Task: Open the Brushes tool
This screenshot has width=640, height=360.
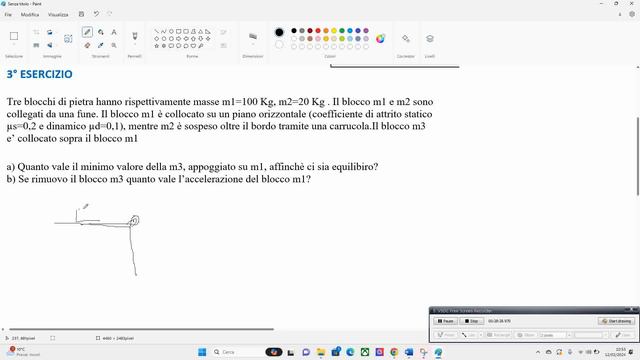Action: click(135, 36)
